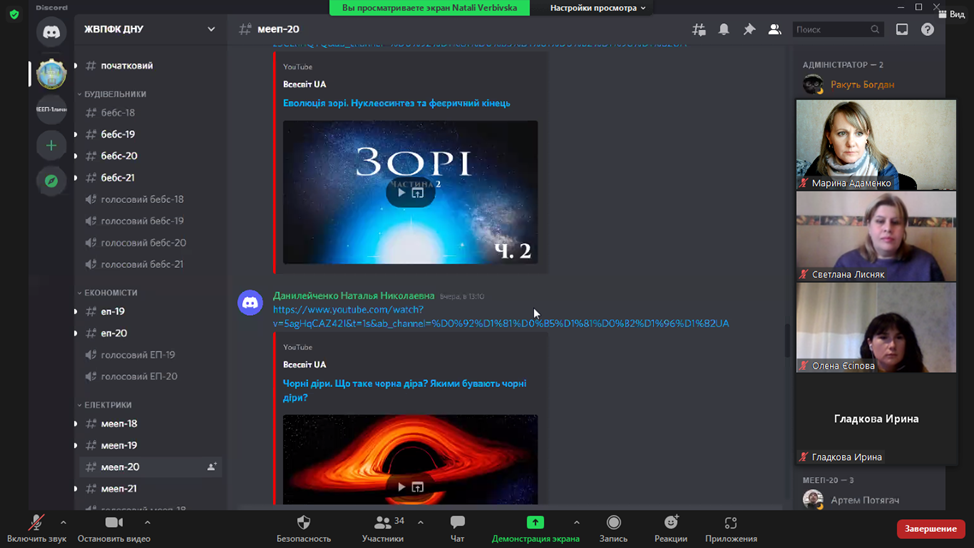Open Чорні діри video title link
This screenshot has height=548, width=974.
coord(404,390)
